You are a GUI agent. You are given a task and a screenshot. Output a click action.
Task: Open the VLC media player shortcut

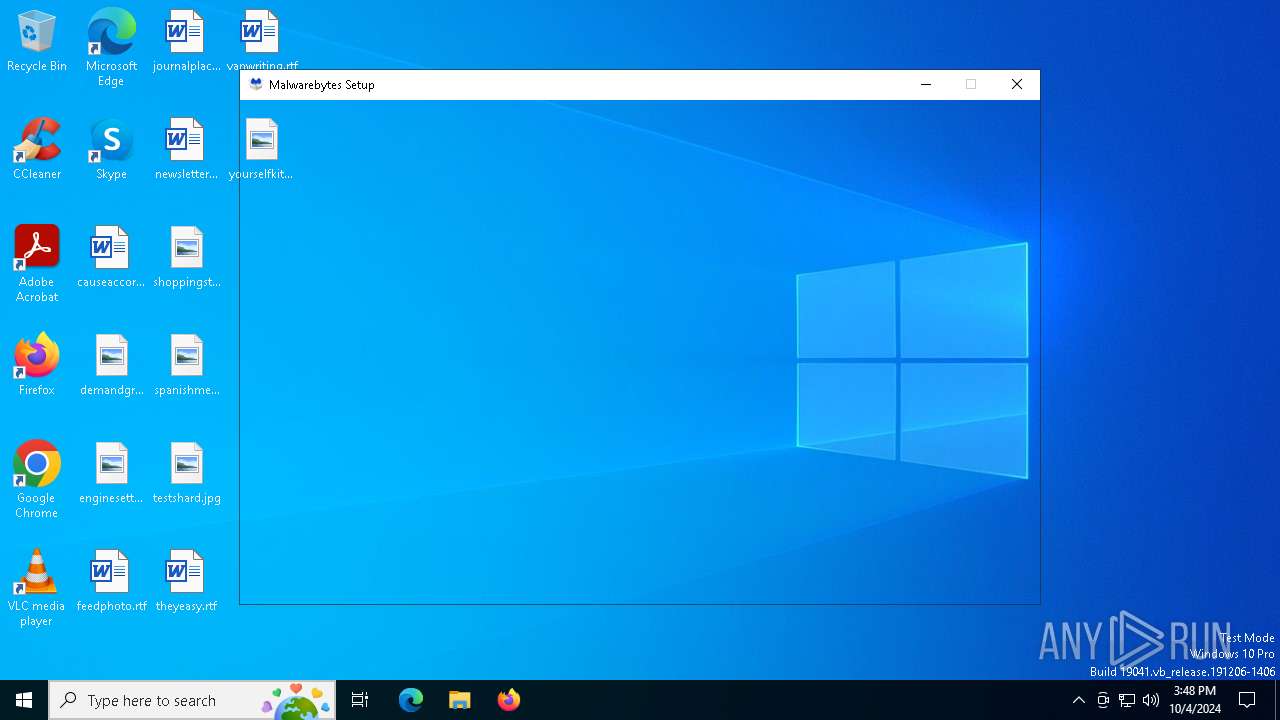point(37,588)
